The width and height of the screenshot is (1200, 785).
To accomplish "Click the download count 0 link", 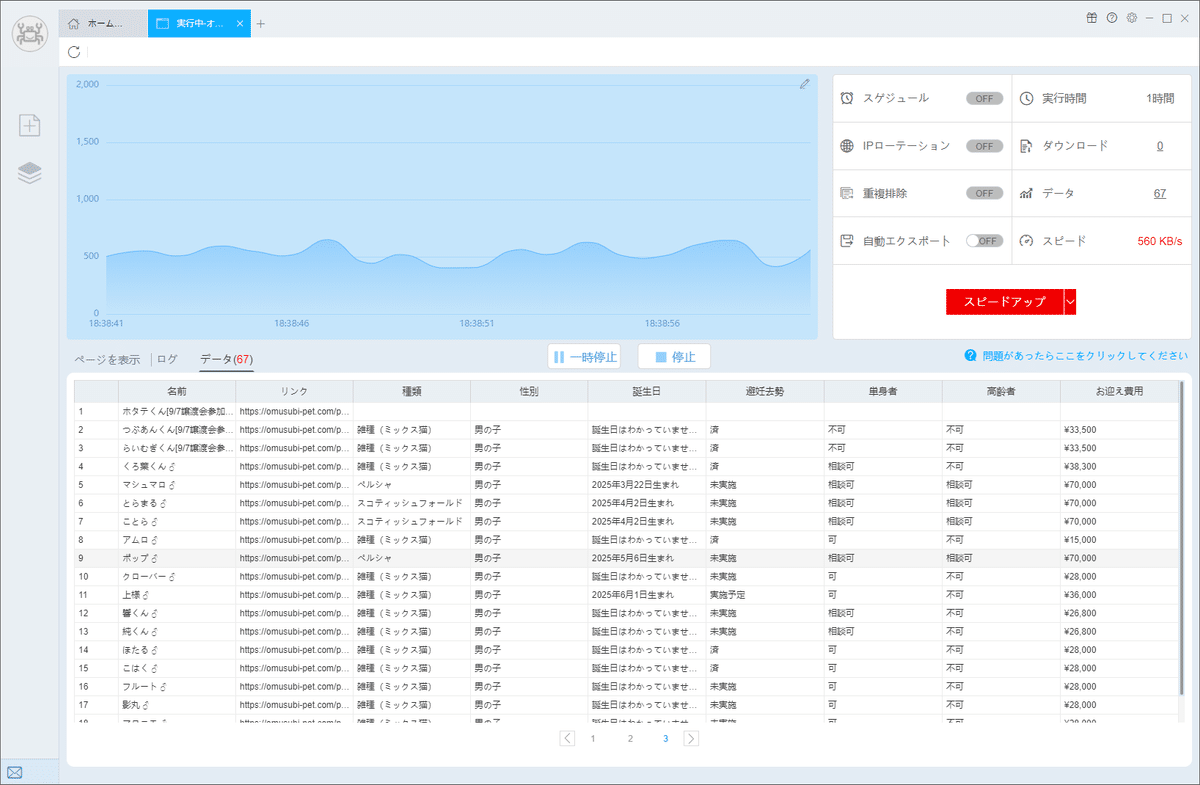I will [1160, 146].
